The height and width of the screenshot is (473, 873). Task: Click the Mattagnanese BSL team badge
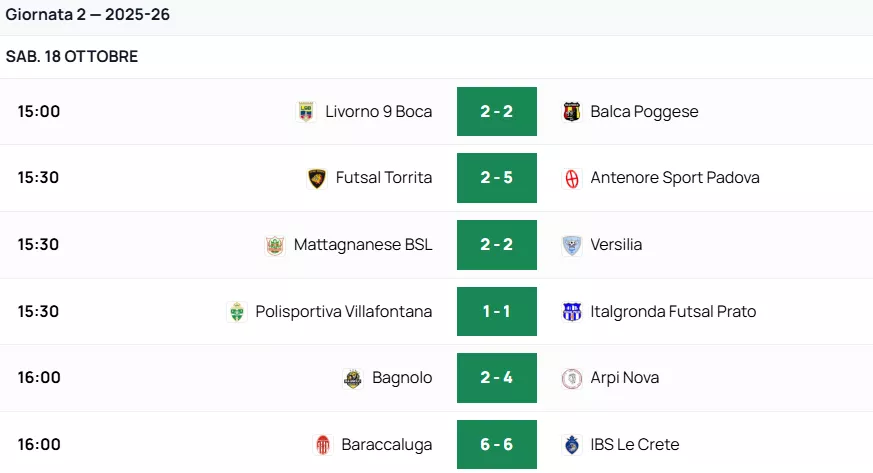click(275, 245)
